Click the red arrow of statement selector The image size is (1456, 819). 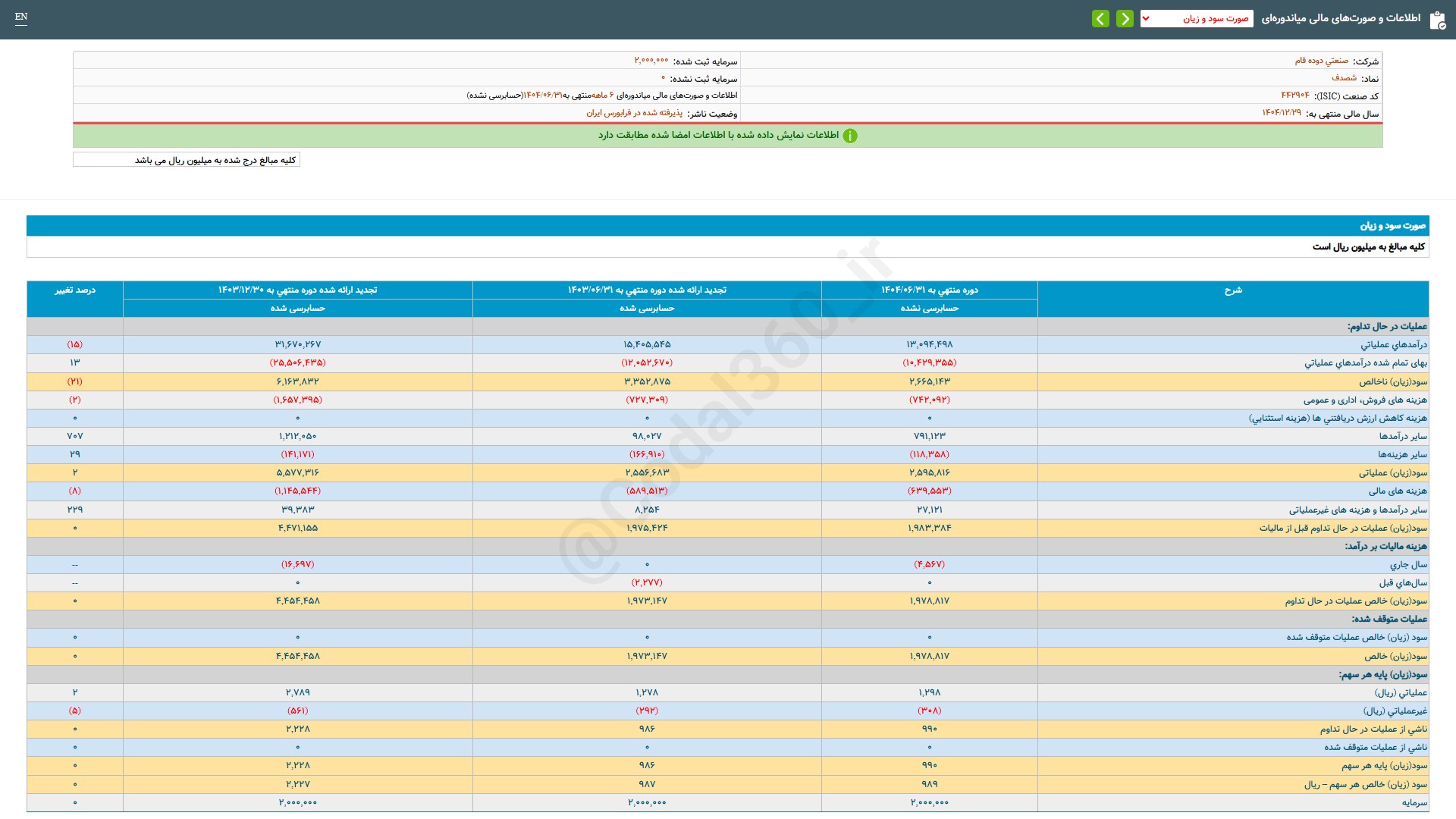[1146, 18]
